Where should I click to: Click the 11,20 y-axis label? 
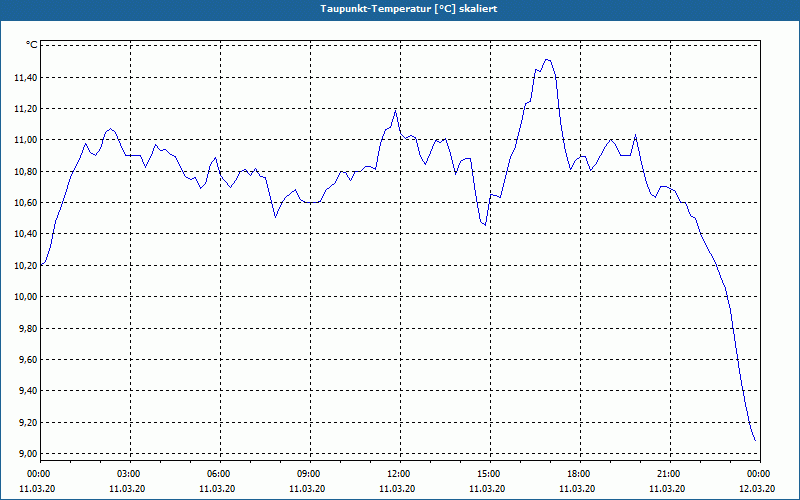pos(27,109)
